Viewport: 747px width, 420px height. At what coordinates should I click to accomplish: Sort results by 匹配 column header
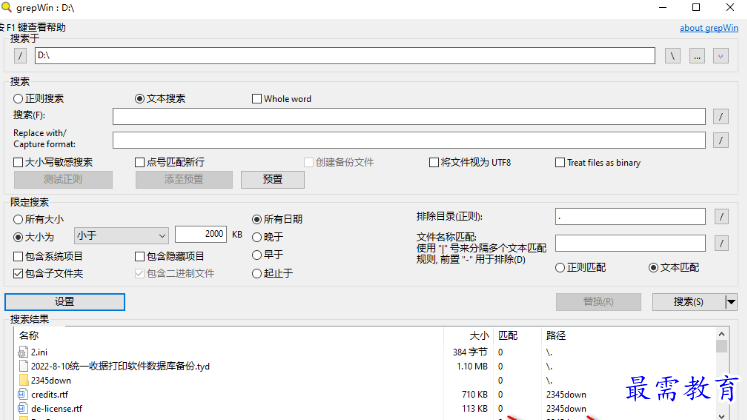coord(517,336)
